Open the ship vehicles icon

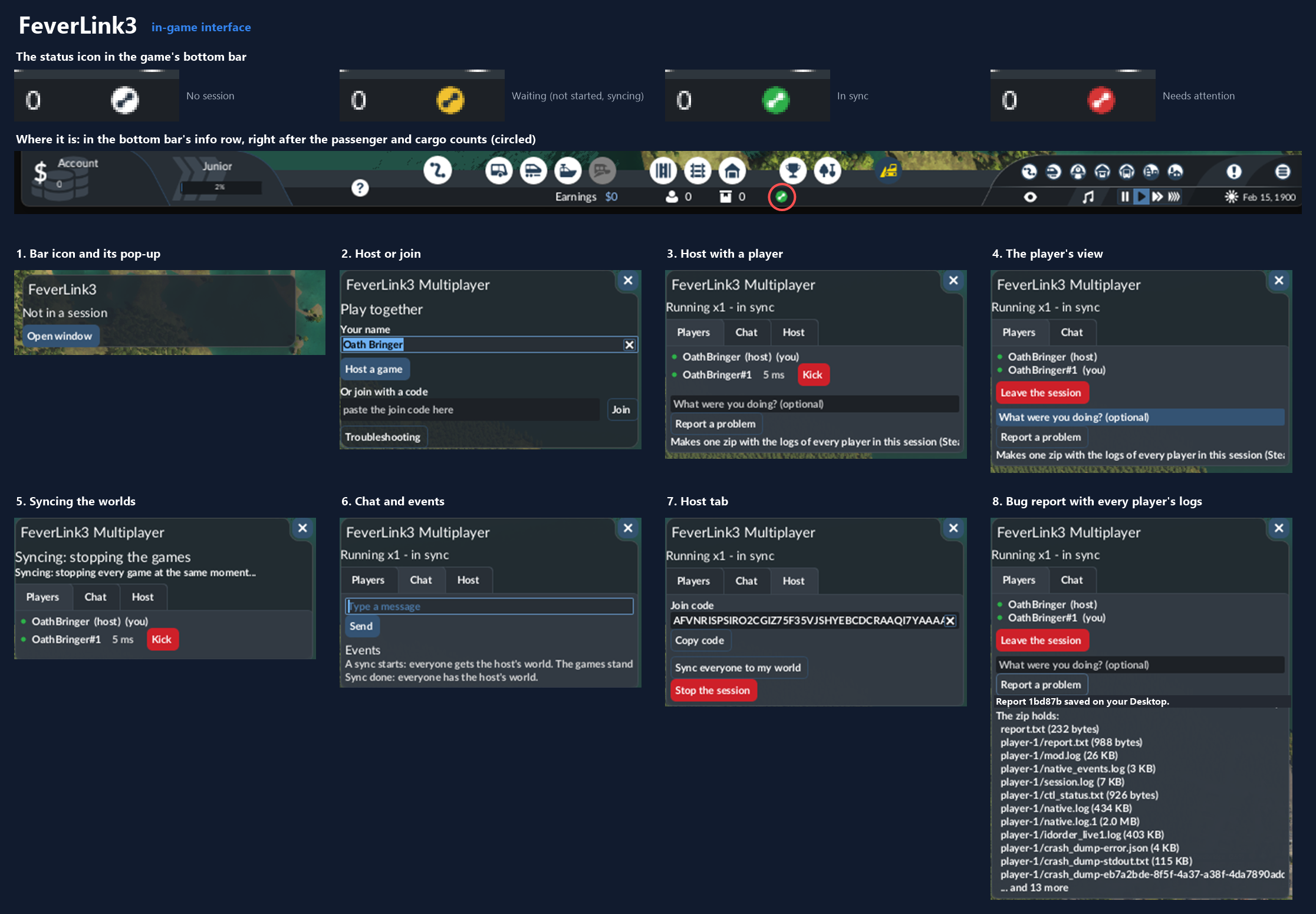[568, 171]
